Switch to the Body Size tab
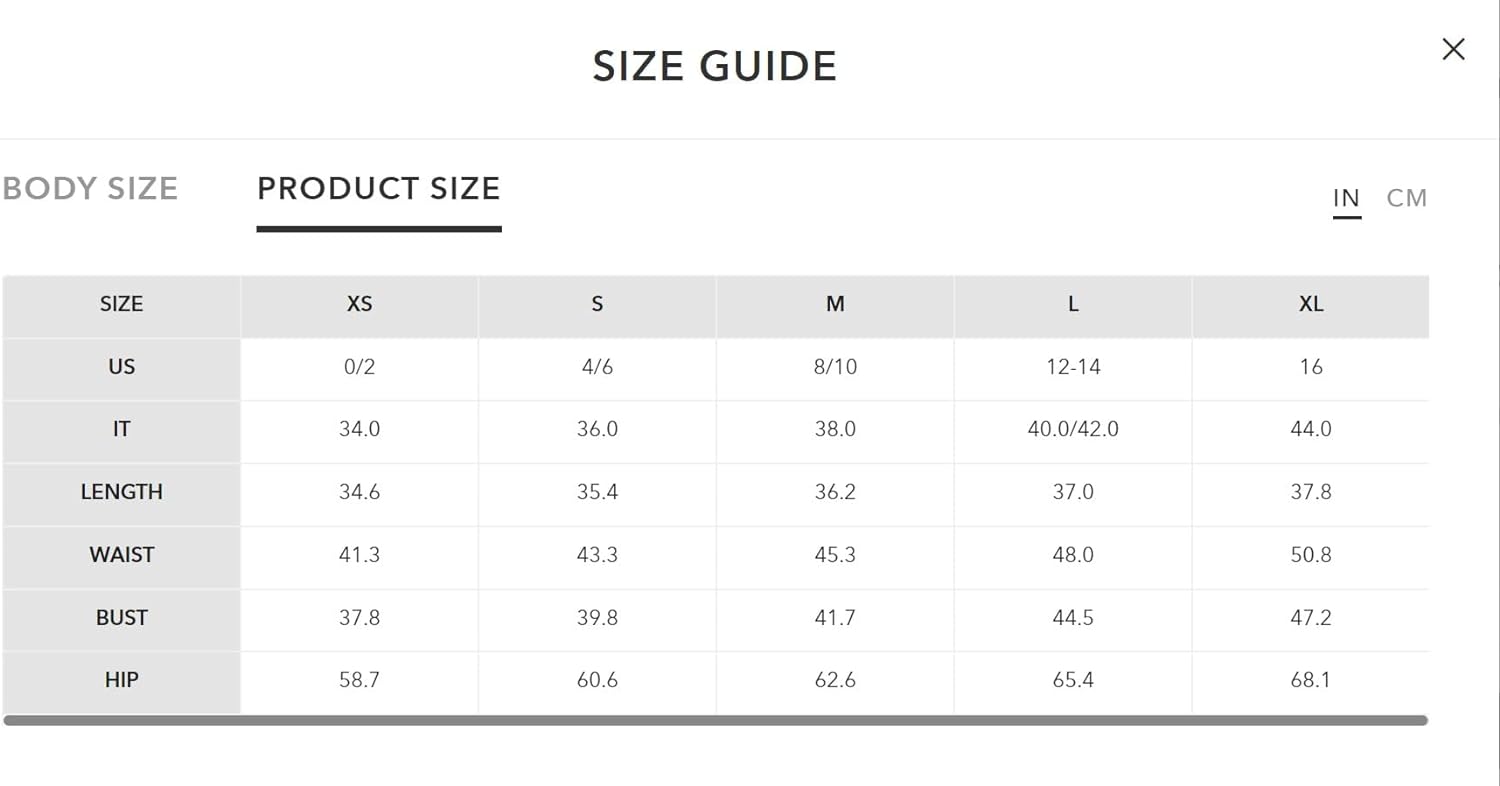Viewport: 1500px width, 786px height. pyautogui.click(x=90, y=189)
